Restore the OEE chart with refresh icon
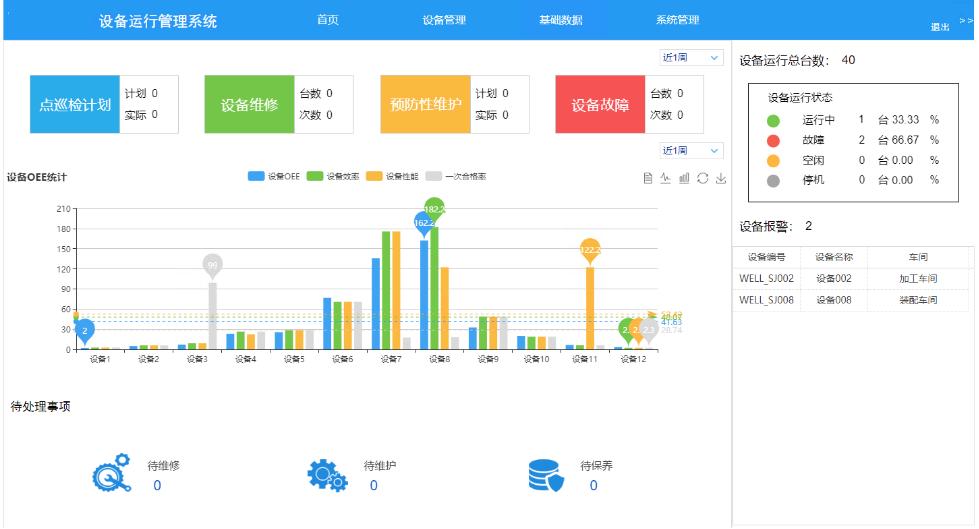 (703, 178)
